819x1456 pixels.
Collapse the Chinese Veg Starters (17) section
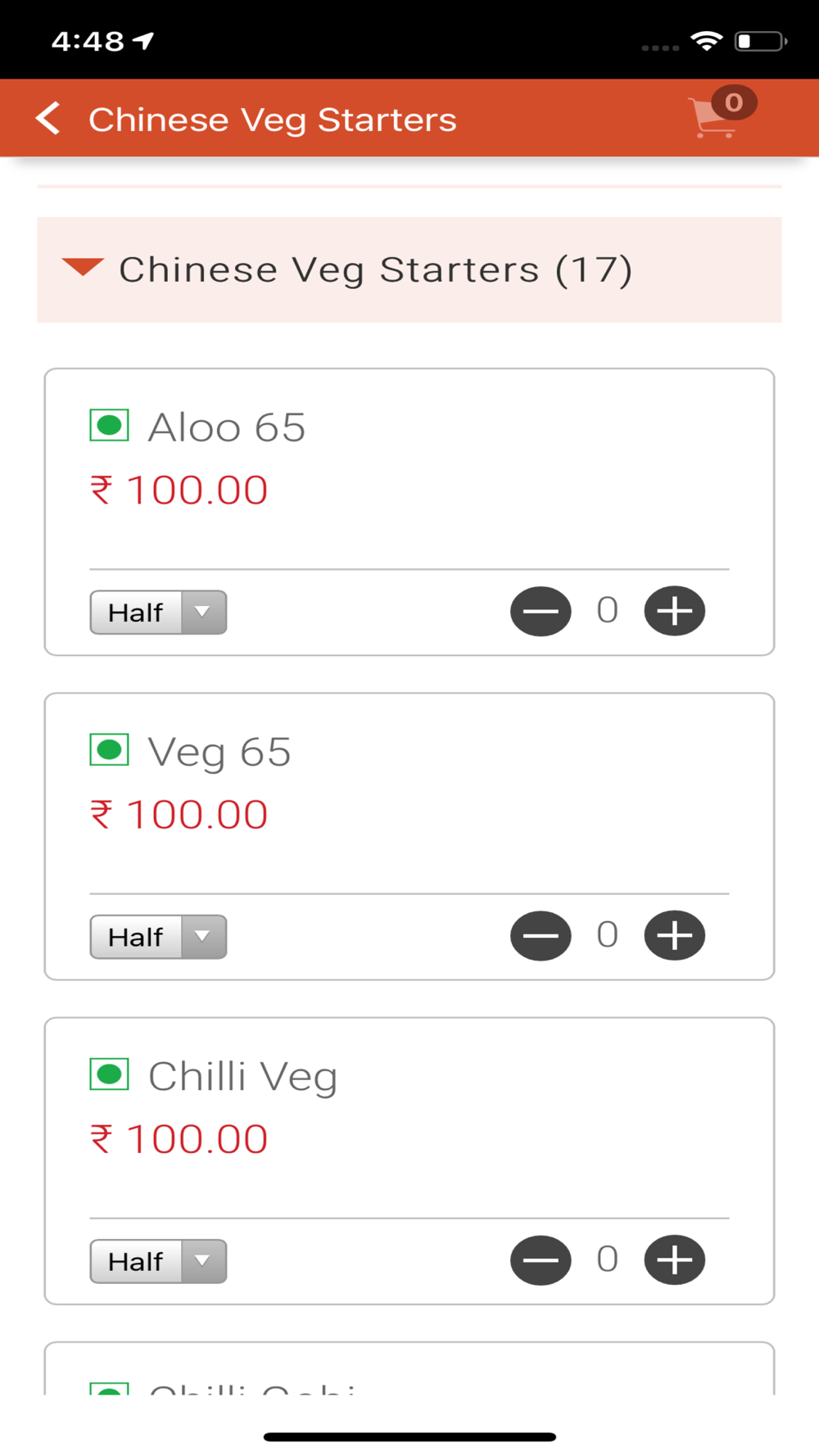(83, 268)
